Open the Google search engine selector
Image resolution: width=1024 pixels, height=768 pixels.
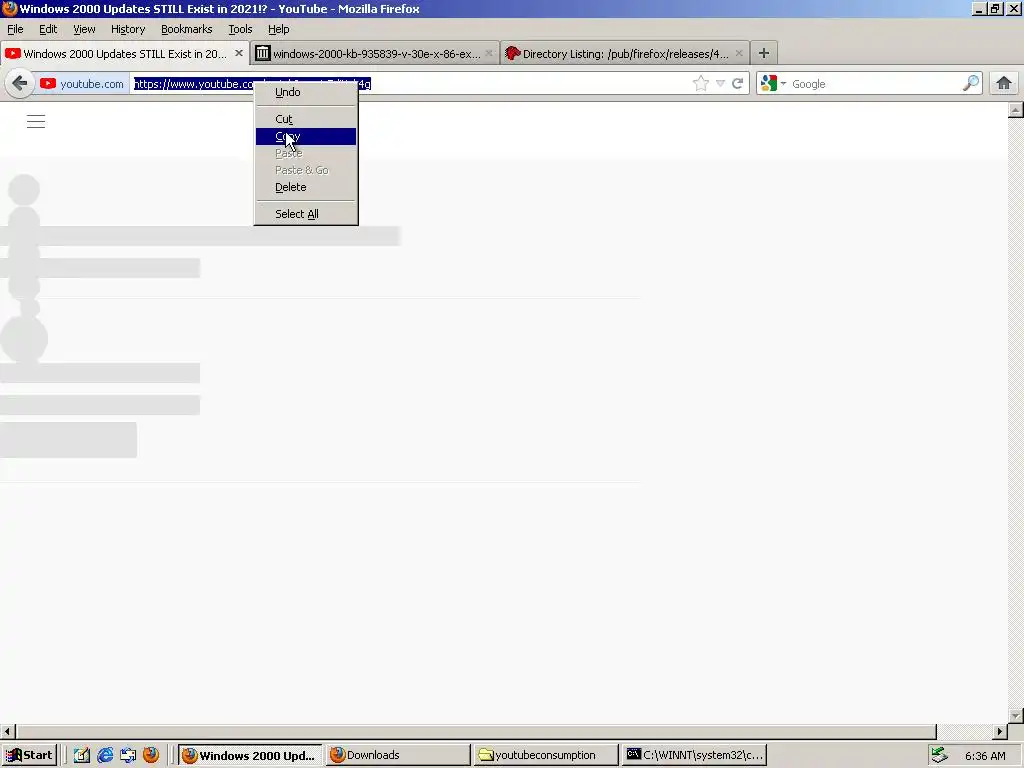[773, 84]
